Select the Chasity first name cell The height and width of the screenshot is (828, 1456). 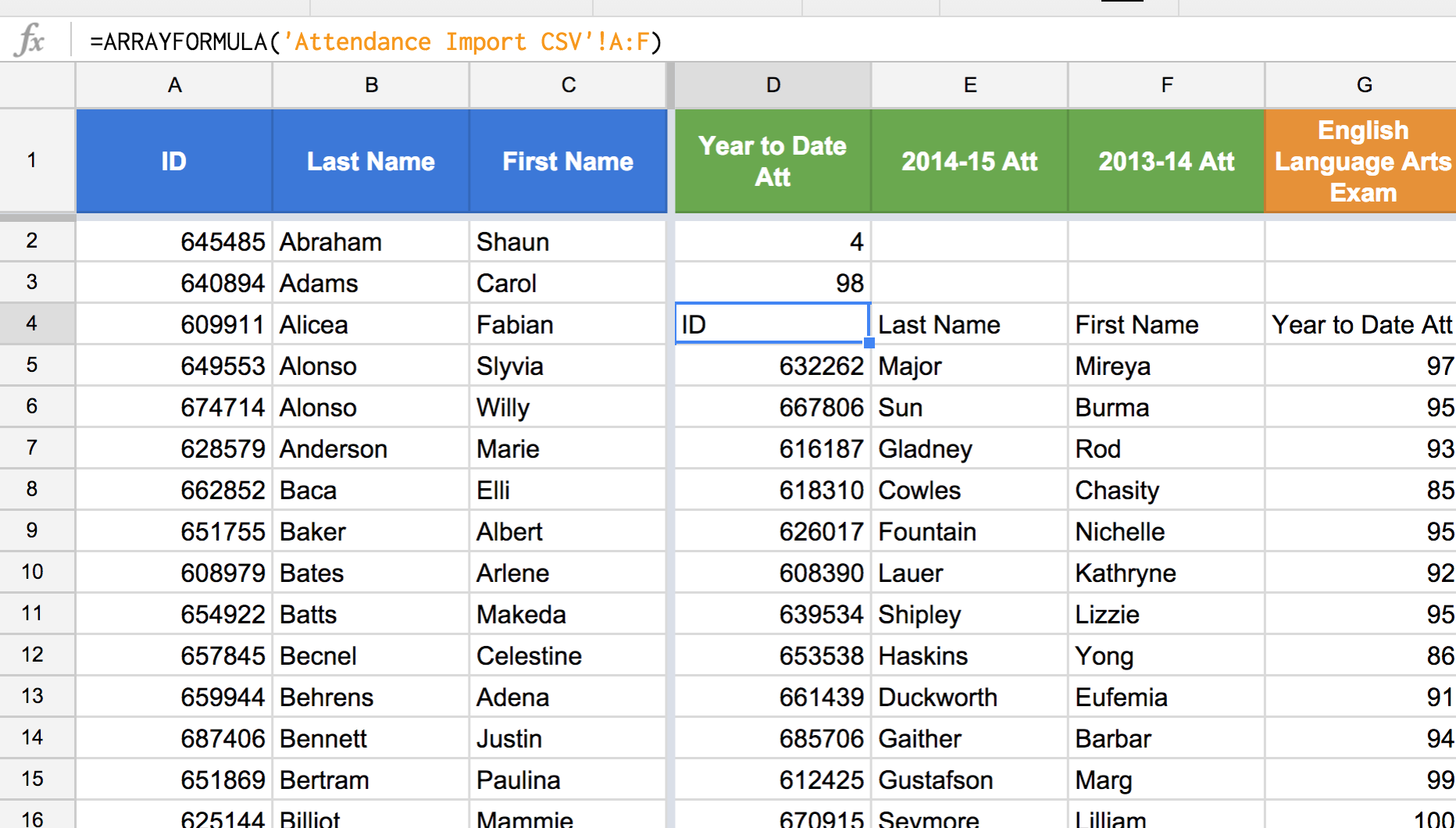1166,490
